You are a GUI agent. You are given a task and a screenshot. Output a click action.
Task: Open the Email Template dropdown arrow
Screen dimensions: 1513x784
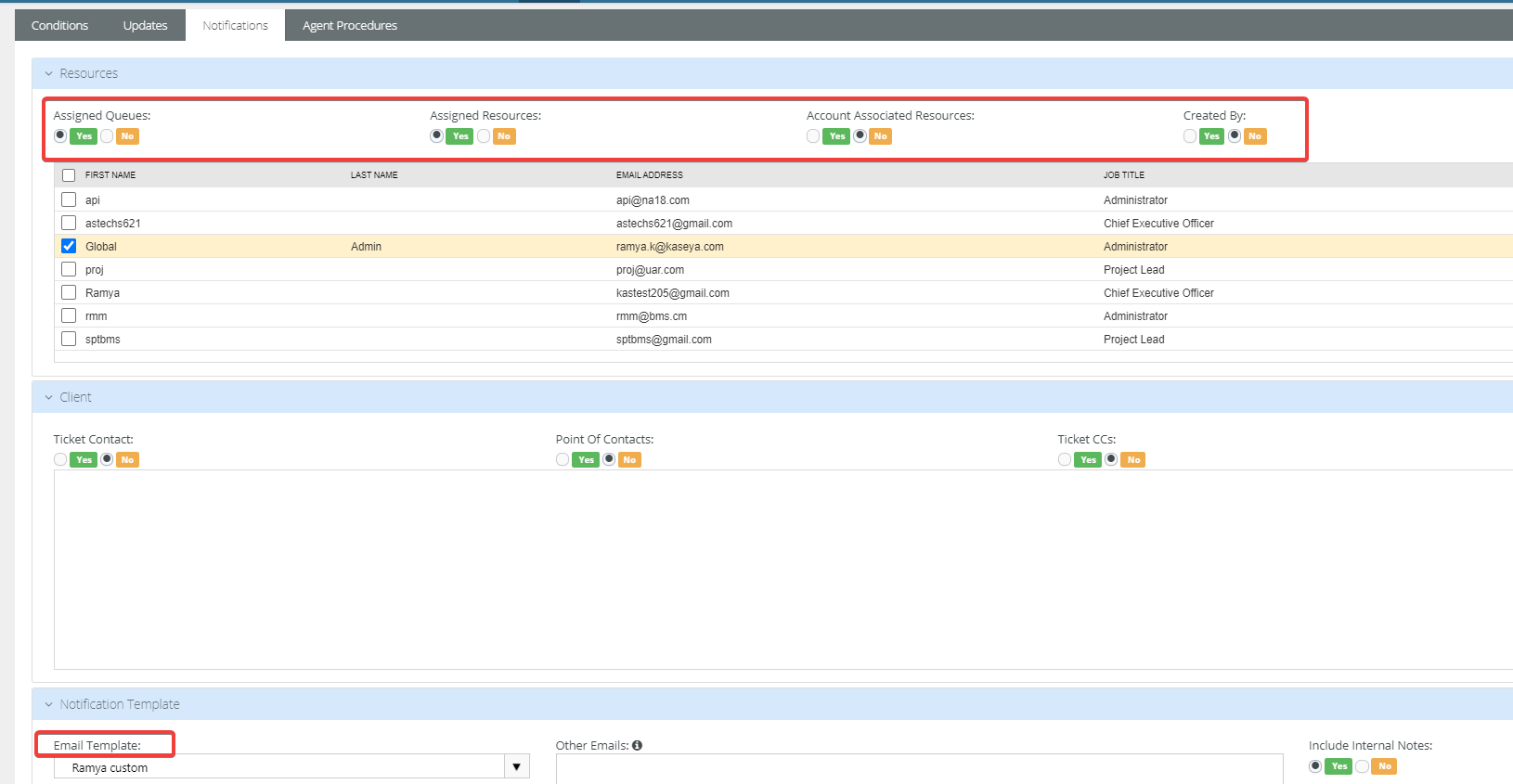tap(517, 767)
